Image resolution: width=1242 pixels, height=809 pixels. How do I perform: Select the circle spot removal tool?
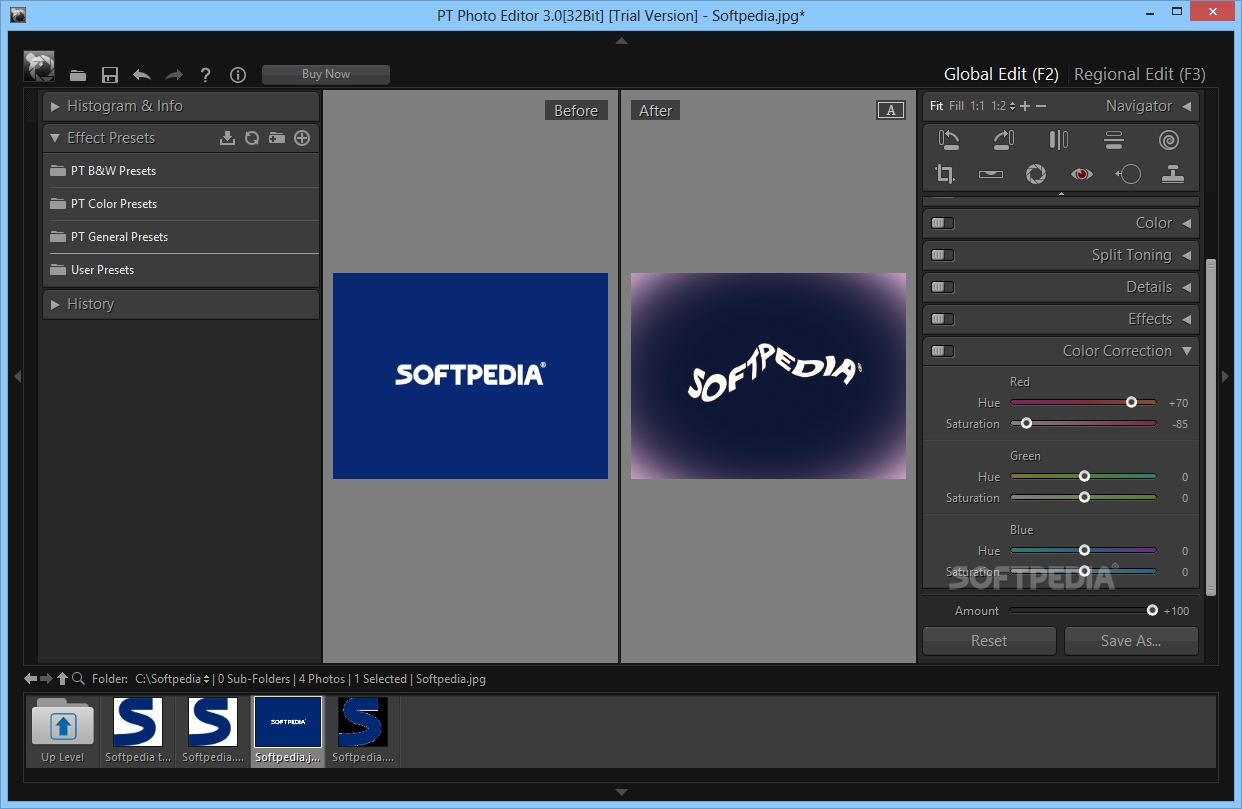1128,174
